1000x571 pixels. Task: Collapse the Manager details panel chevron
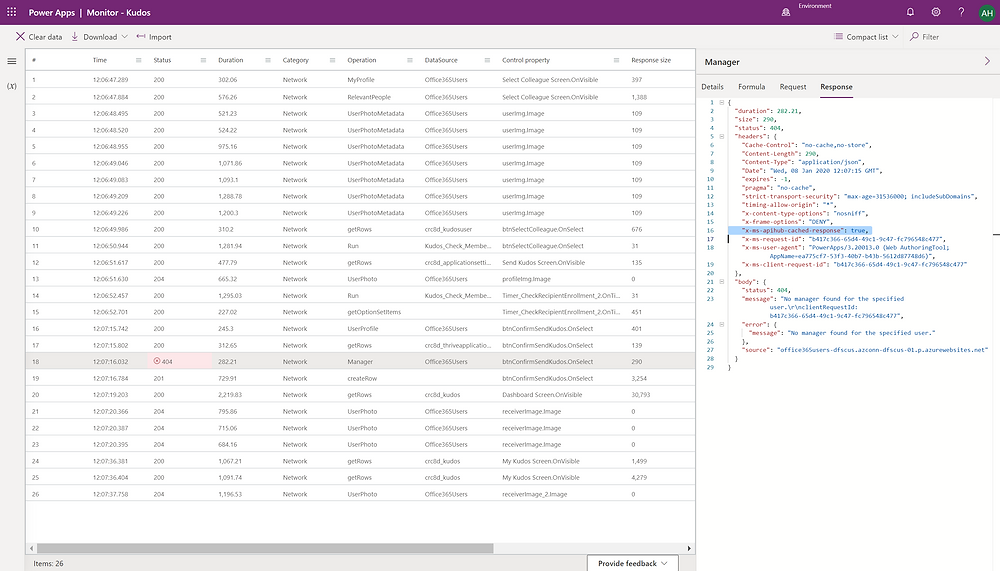click(x=987, y=61)
